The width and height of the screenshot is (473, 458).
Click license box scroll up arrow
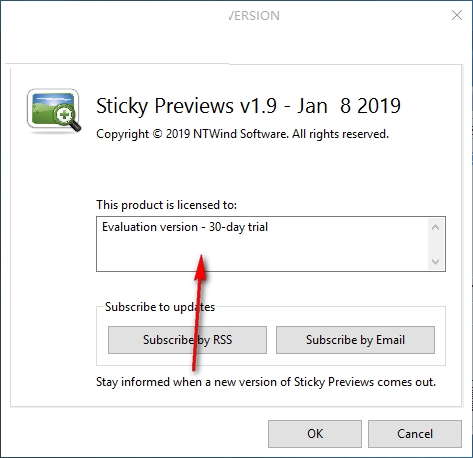click(435, 227)
